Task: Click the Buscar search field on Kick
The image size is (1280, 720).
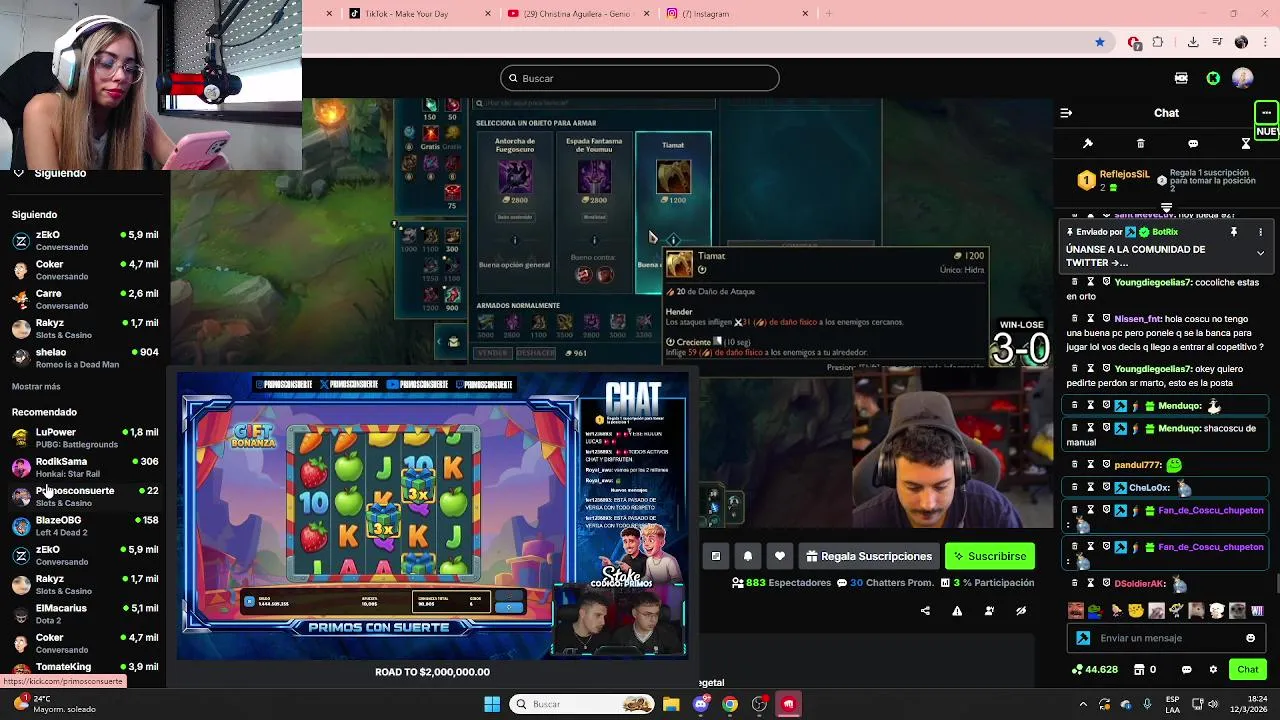Action: tap(640, 78)
